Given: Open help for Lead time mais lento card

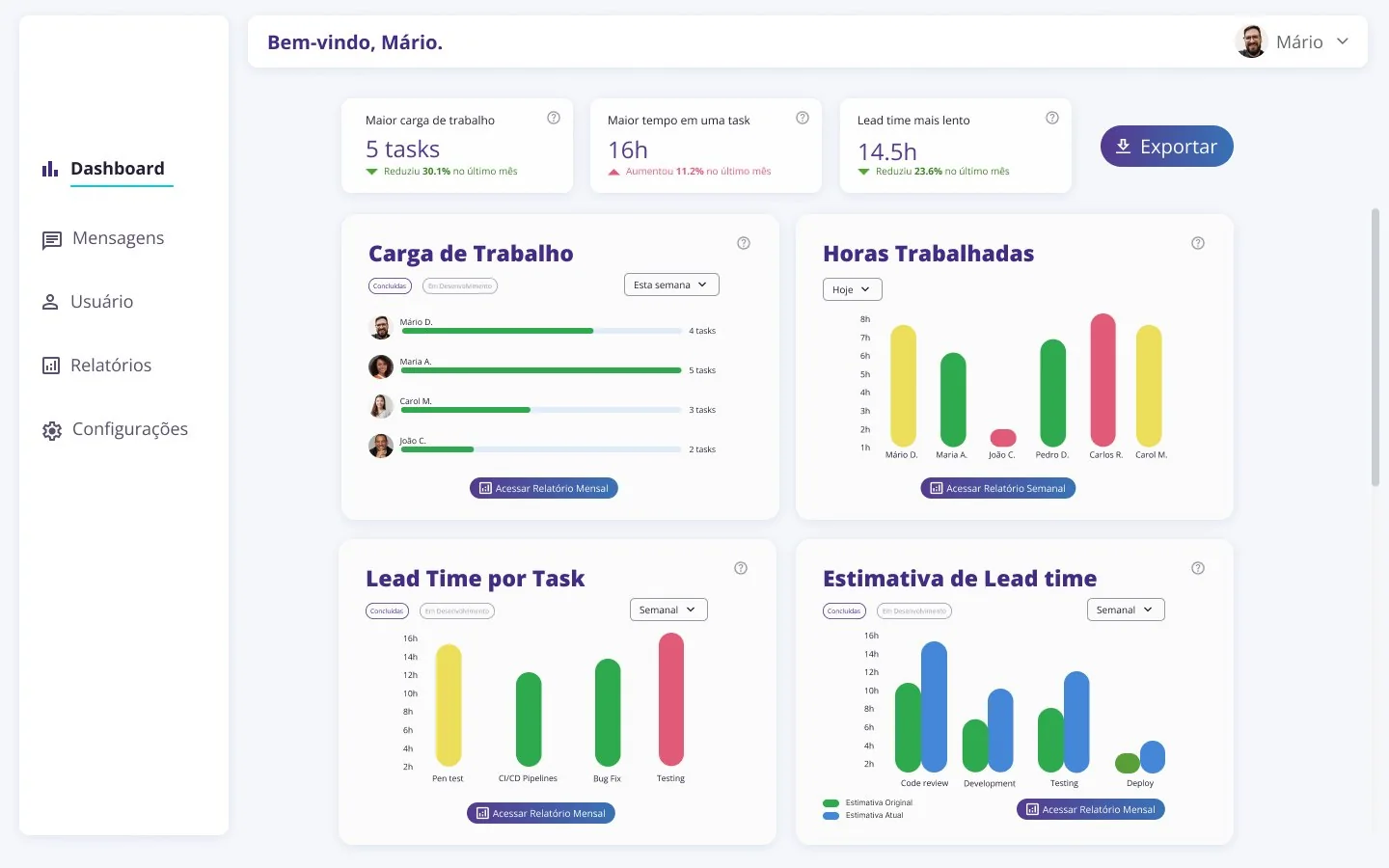Looking at the screenshot, I should tap(1052, 118).
